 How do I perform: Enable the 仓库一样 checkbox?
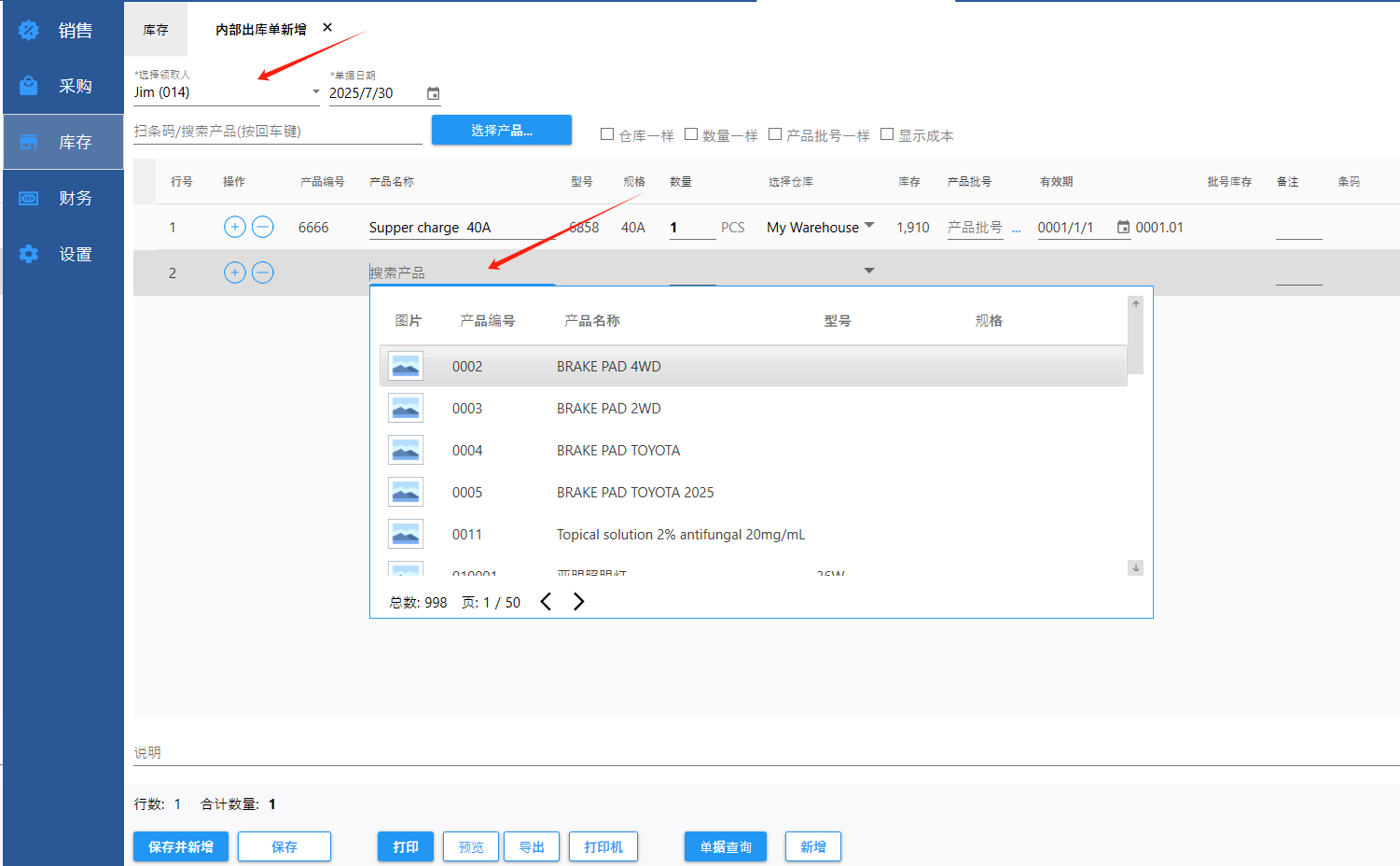pos(607,134)
